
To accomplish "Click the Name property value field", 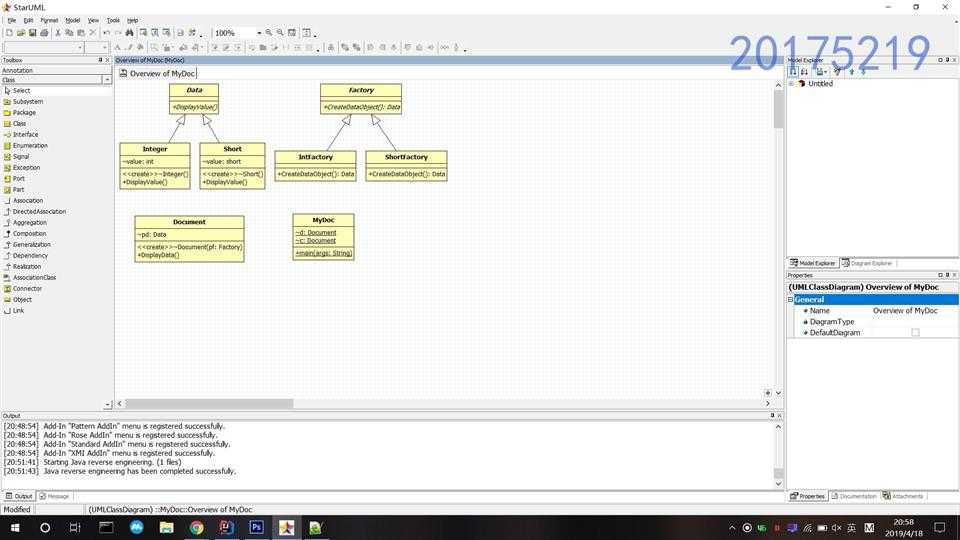I will [914, 311].
